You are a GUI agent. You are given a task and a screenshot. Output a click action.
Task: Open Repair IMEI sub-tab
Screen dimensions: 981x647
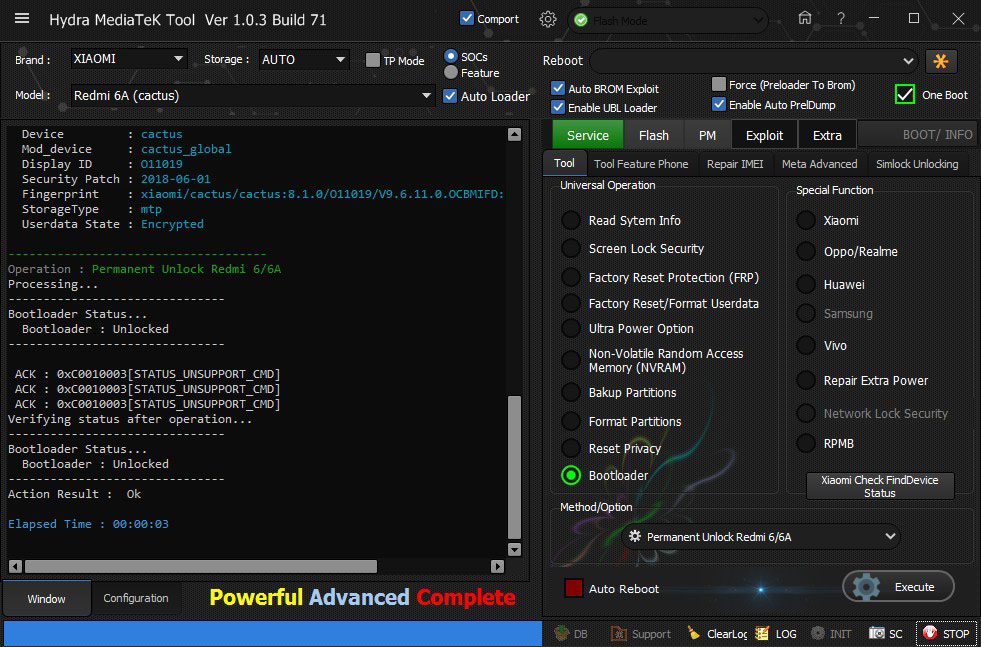(735, 163)
